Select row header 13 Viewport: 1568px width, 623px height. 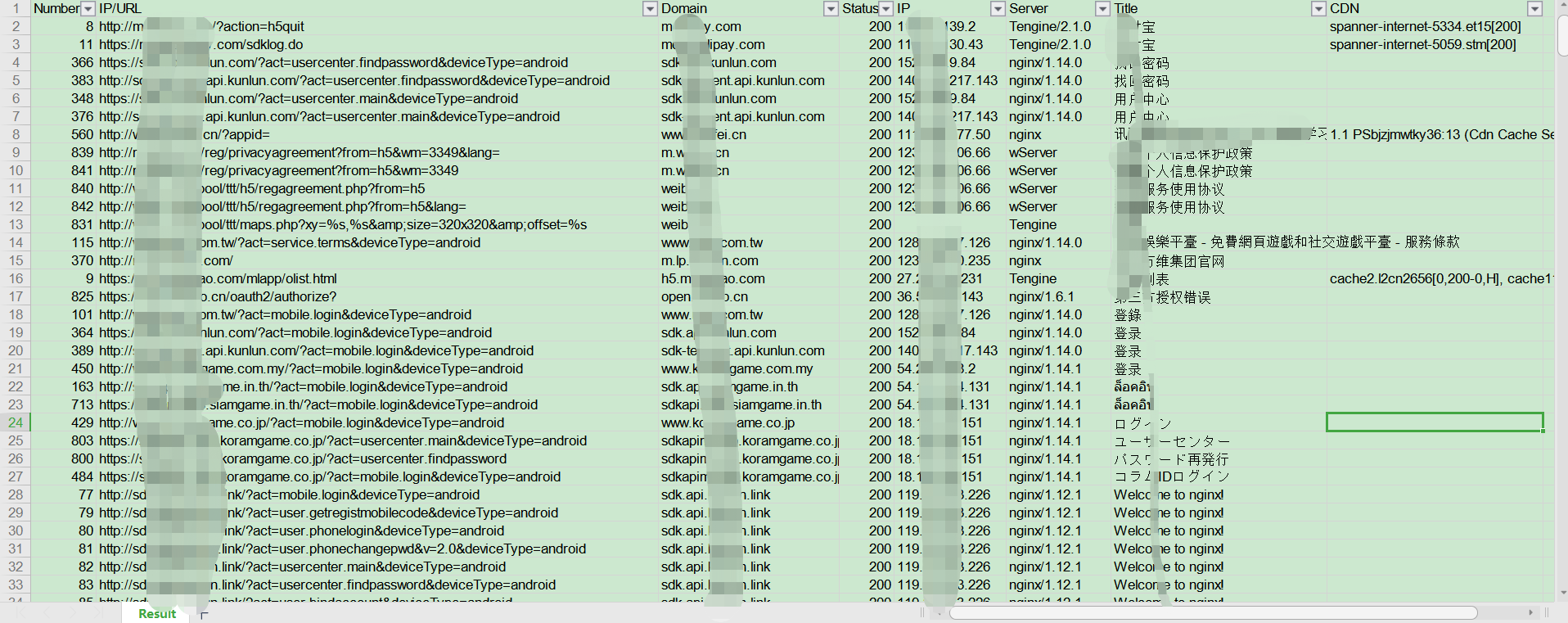click(x=16, y=224)
